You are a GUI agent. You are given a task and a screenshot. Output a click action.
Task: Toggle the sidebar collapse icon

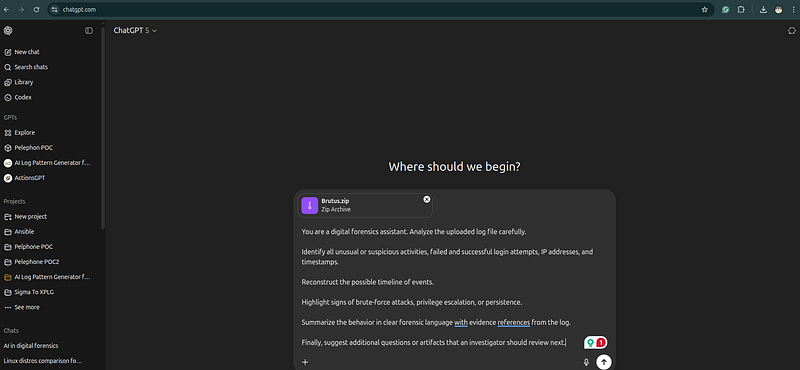click(x=89, y=31)
